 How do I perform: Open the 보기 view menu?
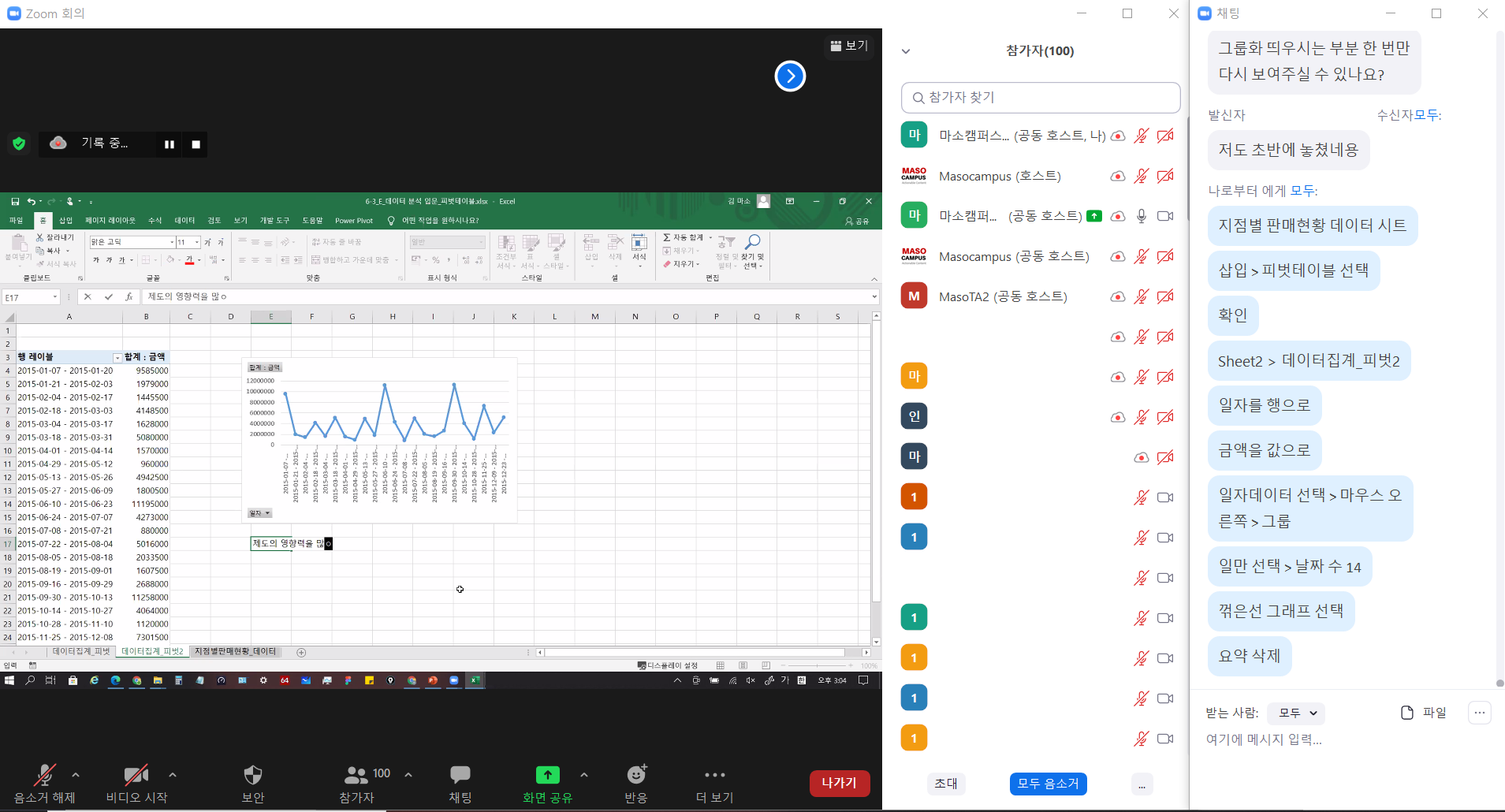click(849, 46)
